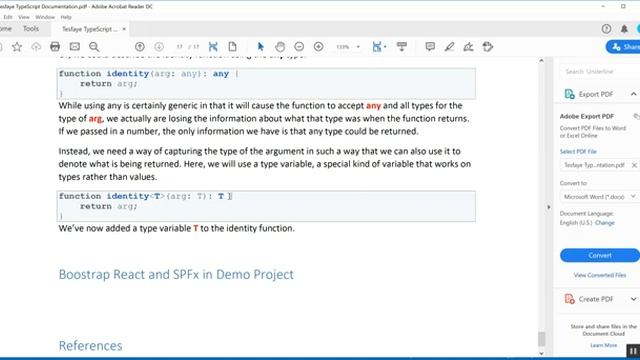Click the red word "any" in paragraph
Viewport: 640px width, 360px height.
tap(373, 106)
